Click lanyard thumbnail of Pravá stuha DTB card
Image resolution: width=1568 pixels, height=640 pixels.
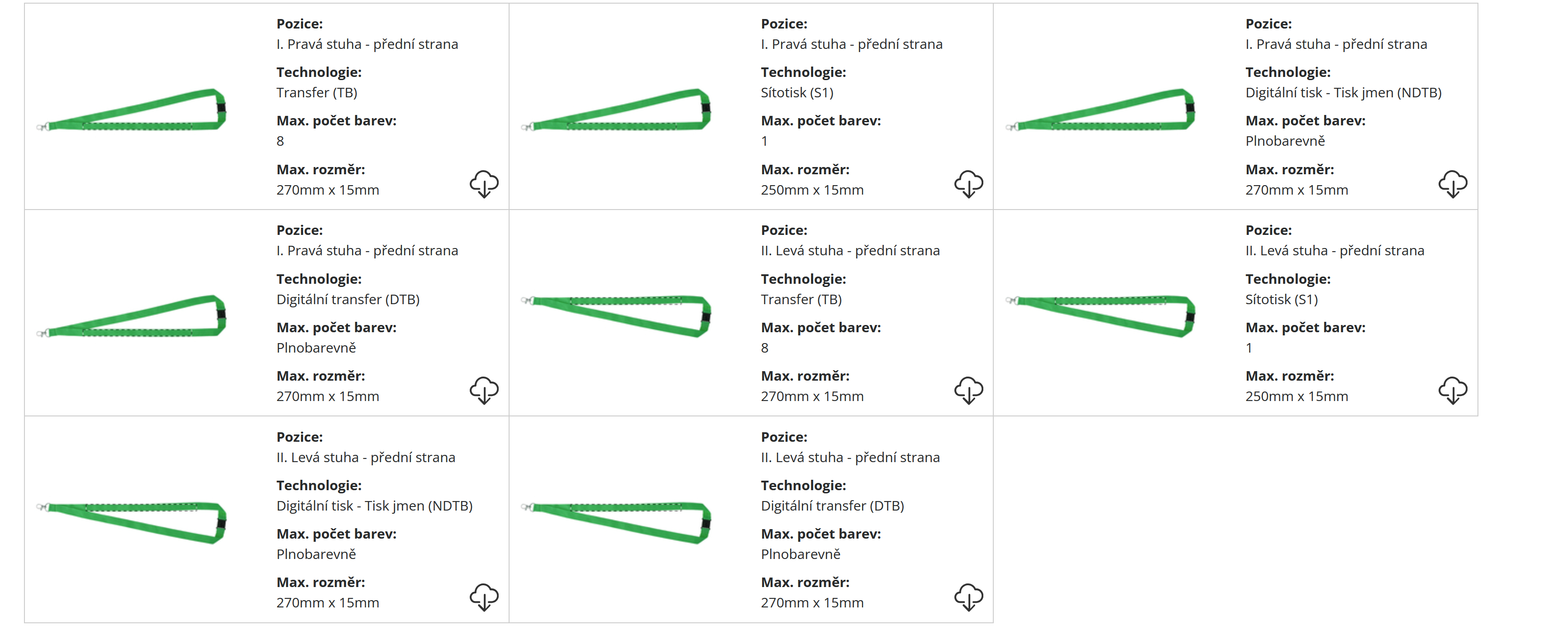tap(132, 317)
